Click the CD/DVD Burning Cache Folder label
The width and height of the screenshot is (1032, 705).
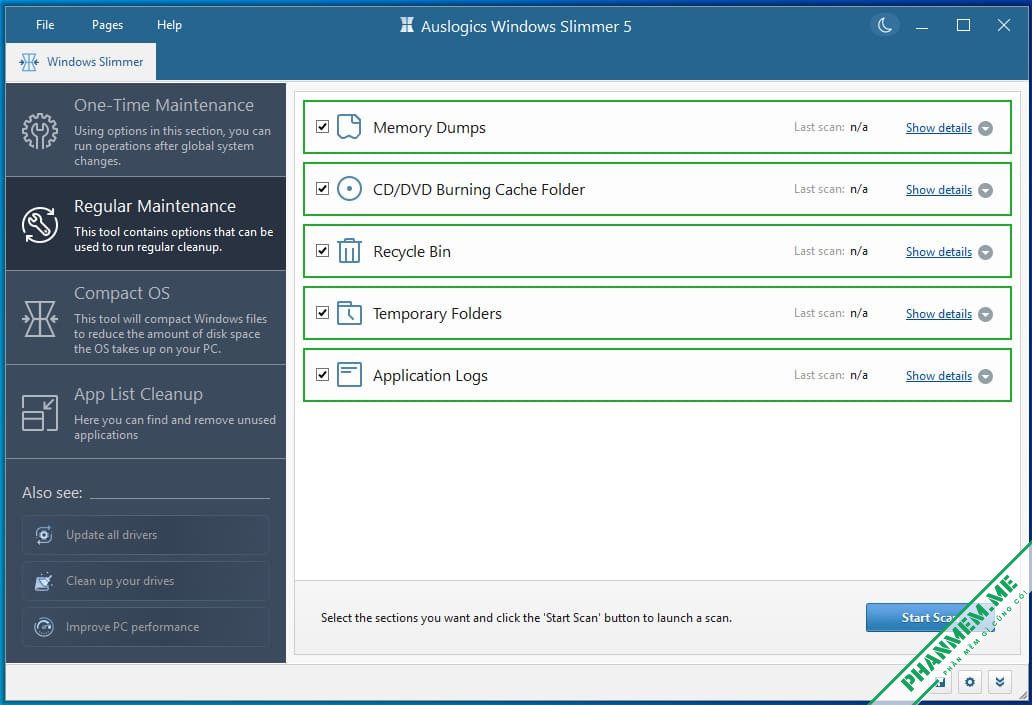coord(479,190)
